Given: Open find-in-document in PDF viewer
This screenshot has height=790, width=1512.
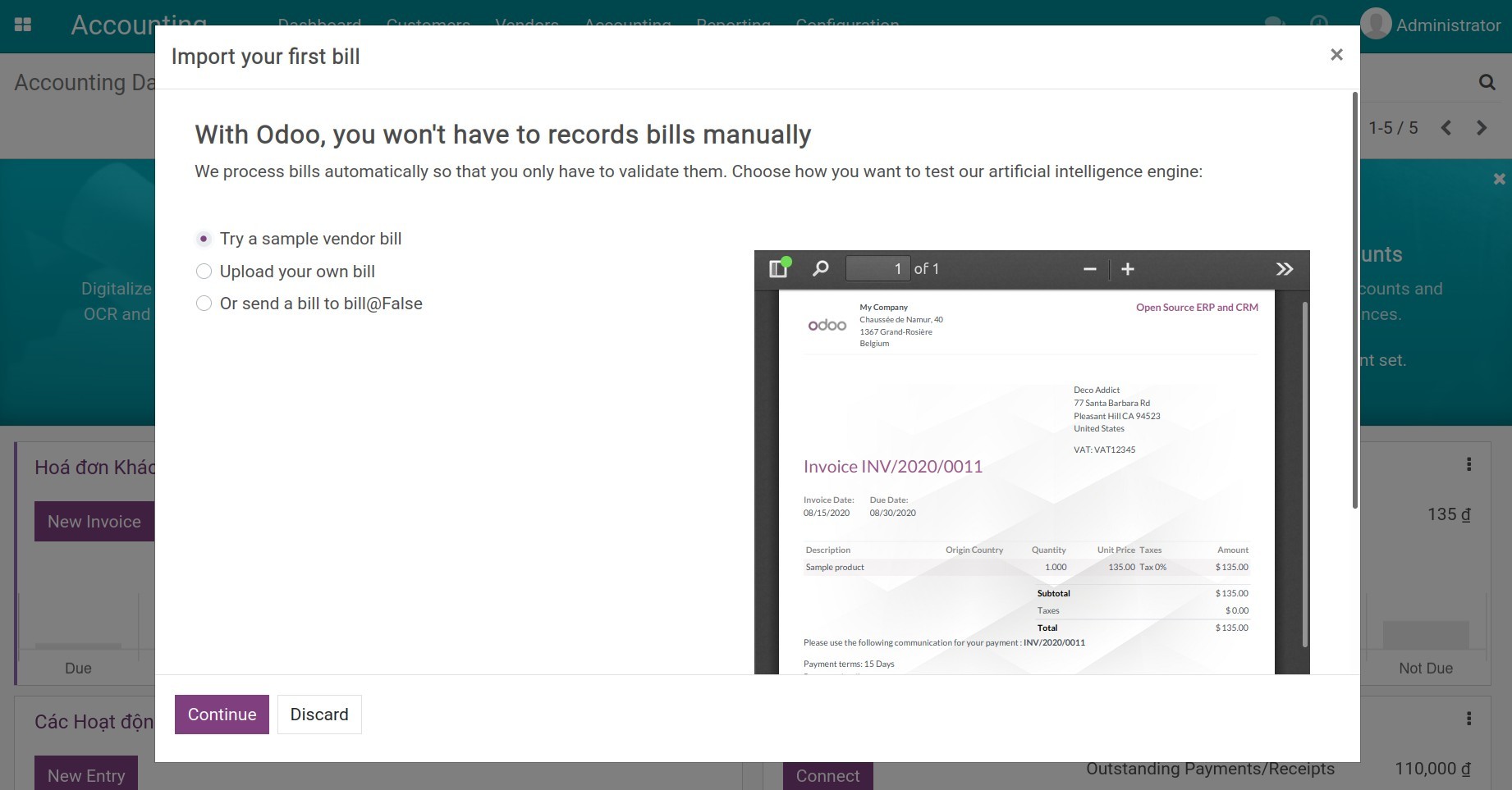Looking at the screenshot, I should [x=820, y=268].
